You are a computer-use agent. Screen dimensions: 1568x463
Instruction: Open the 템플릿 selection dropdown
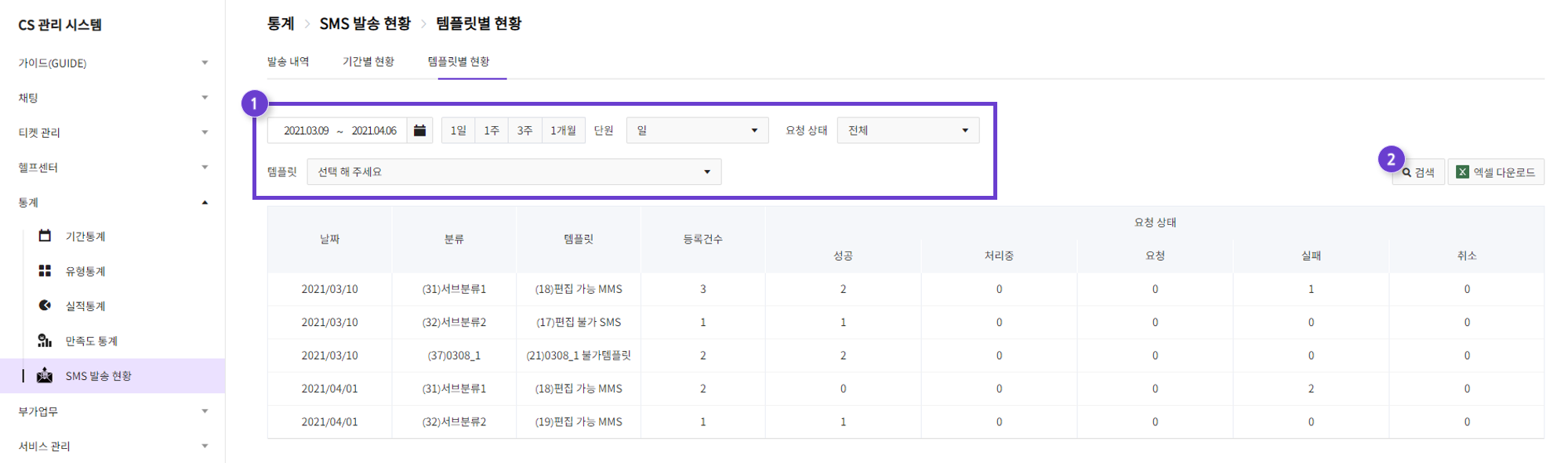514,172
